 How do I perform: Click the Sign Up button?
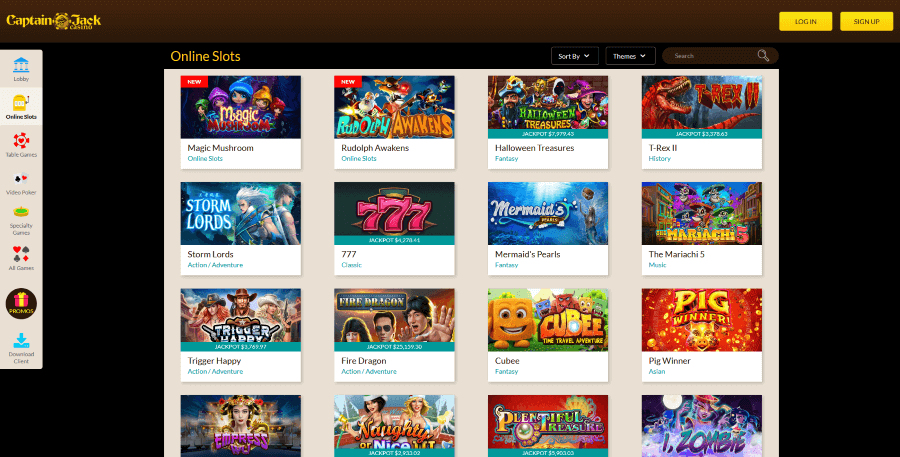tap(866, 21)
